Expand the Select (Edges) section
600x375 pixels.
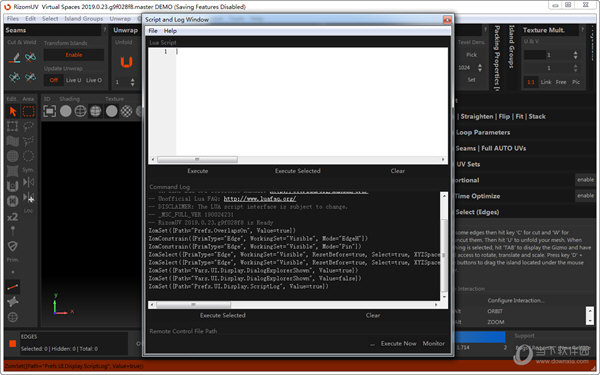coord(477,212)
